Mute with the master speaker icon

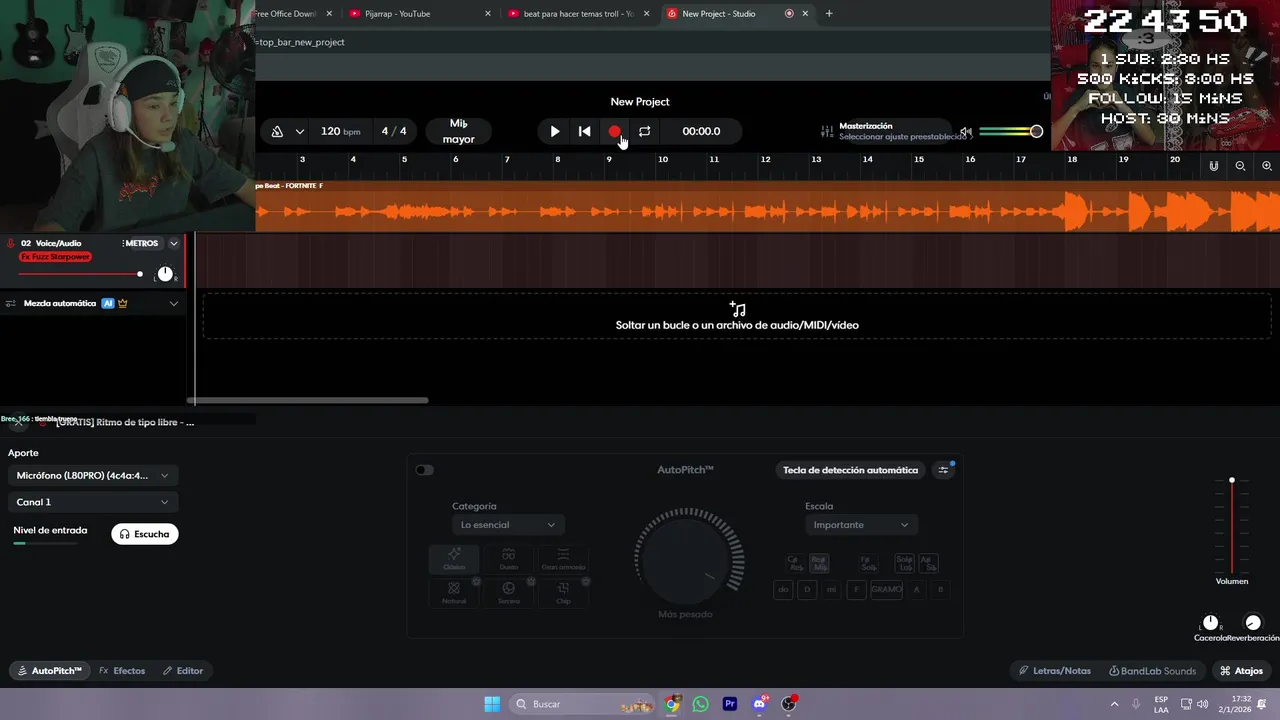[965, 132]
